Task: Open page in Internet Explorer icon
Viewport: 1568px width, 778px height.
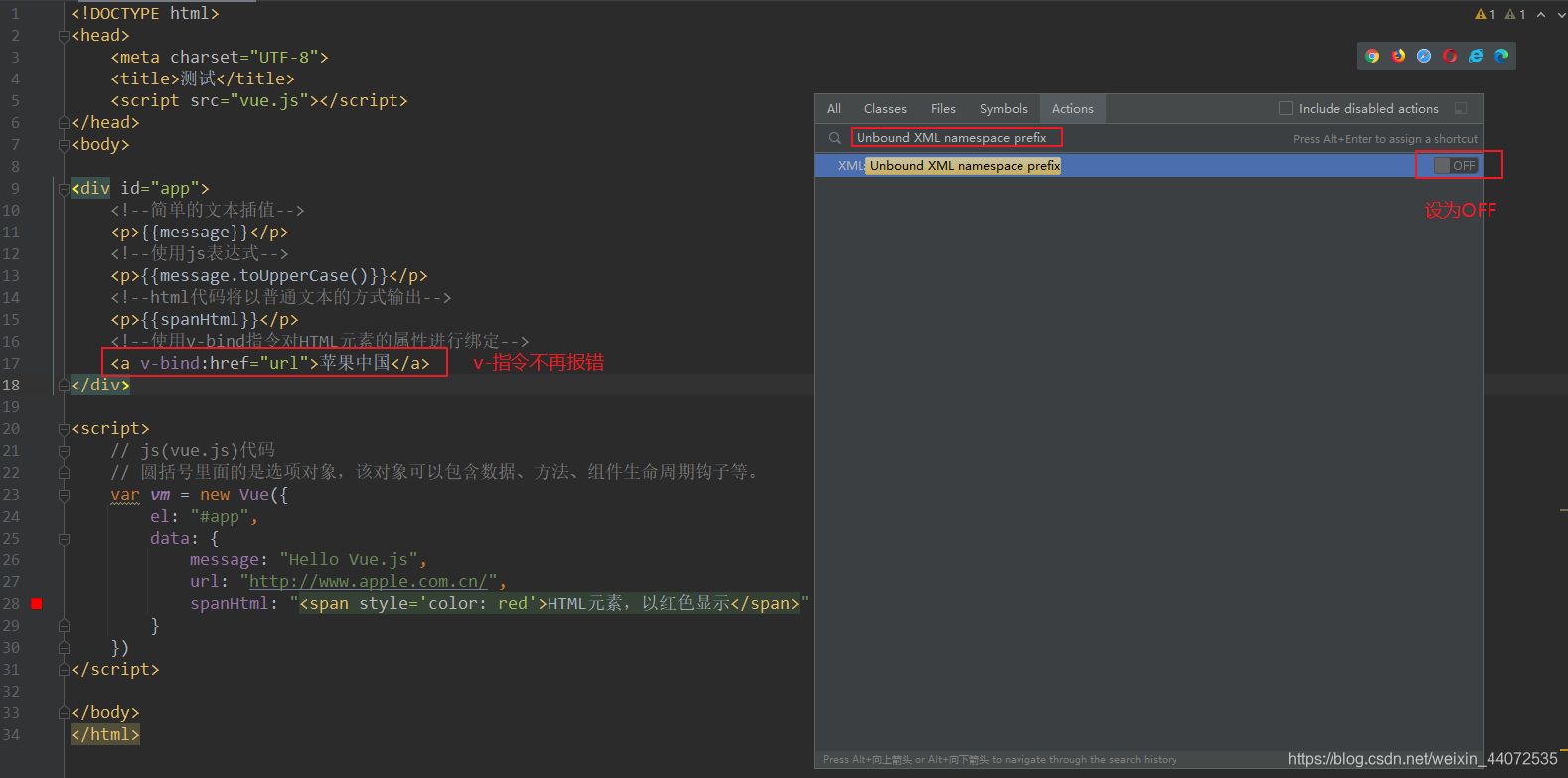Action: coord(1476,56)
